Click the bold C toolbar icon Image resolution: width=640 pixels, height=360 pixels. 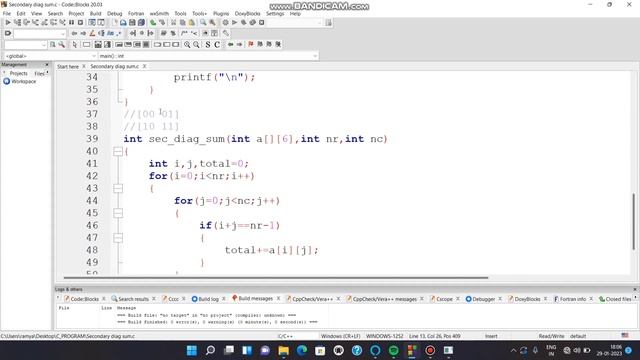click(x=217, y=44)
